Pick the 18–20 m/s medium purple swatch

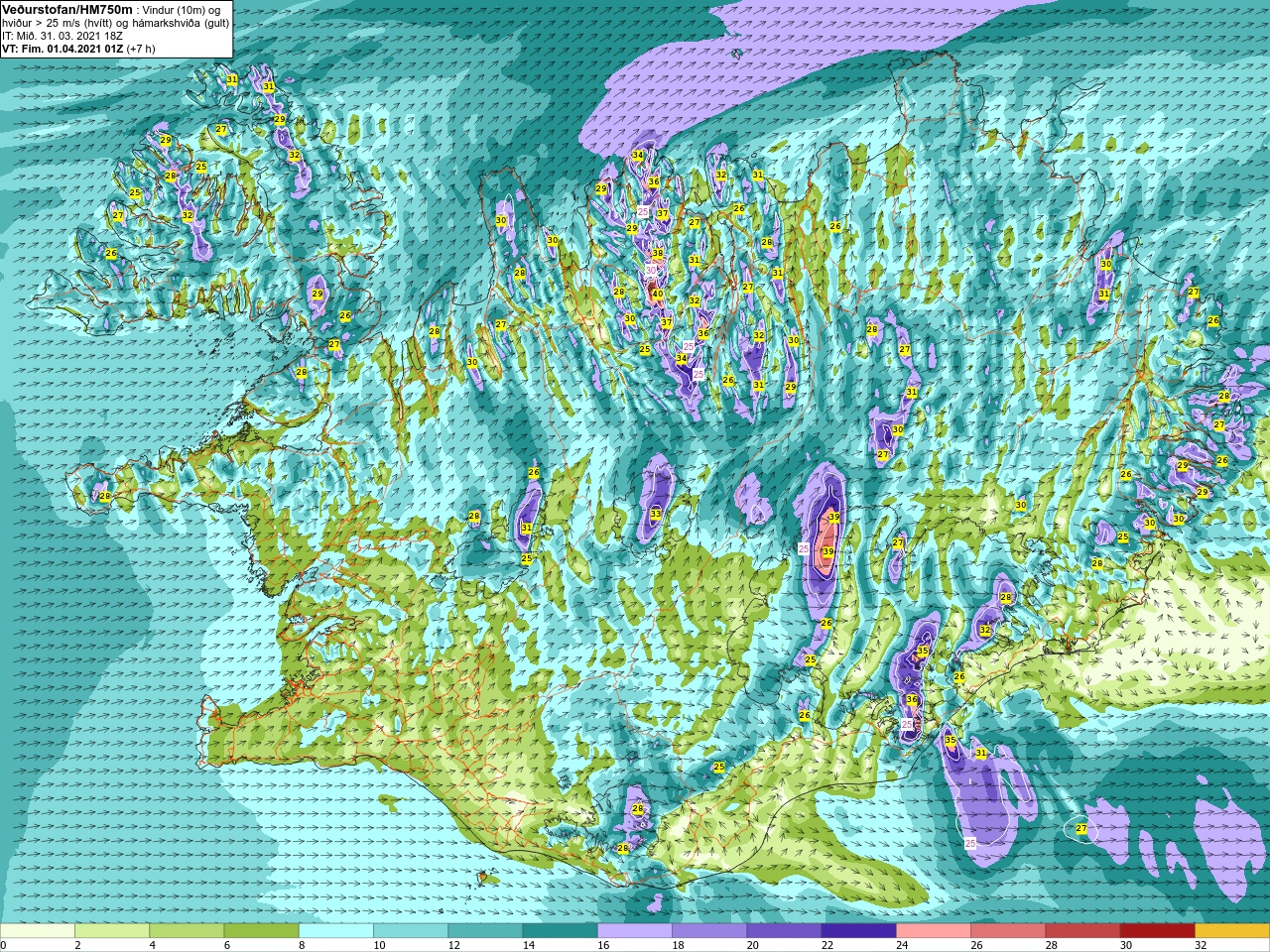709,931
